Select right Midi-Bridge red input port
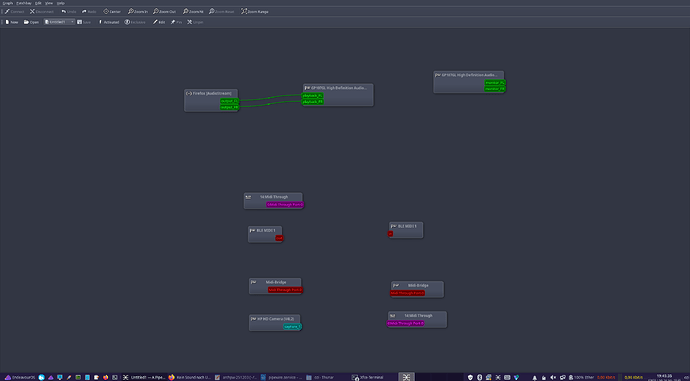 click(x=407, y=293)
